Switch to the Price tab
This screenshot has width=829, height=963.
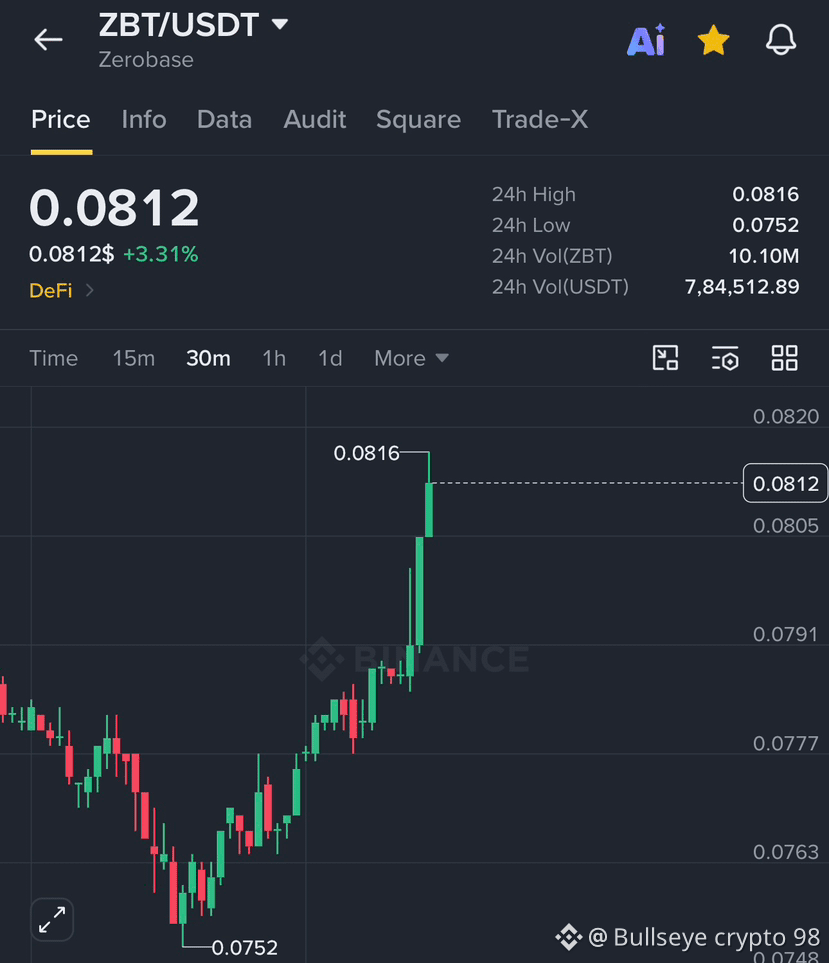(x=61, y=120)
